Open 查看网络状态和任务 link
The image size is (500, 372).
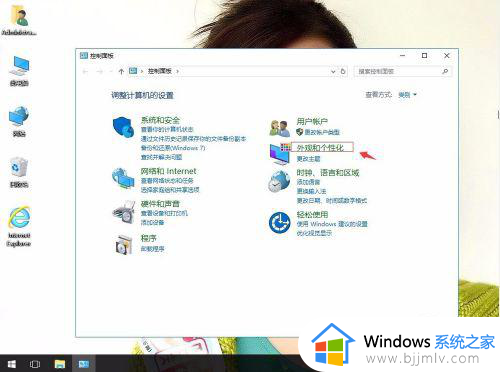tap(167, 181)
